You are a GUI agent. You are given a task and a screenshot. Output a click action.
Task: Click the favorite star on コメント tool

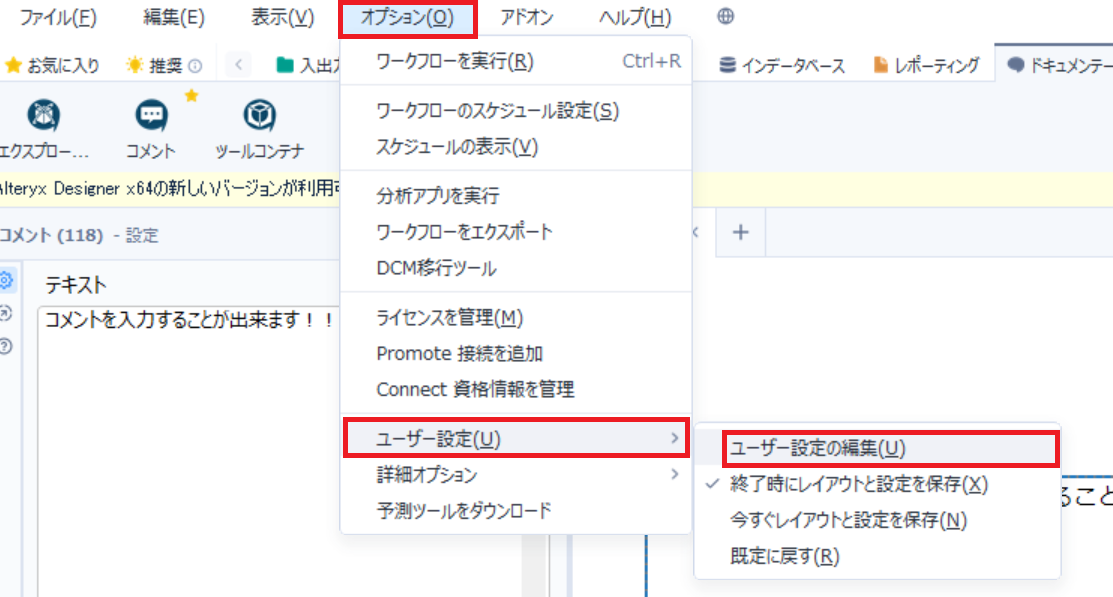[191, 95]
